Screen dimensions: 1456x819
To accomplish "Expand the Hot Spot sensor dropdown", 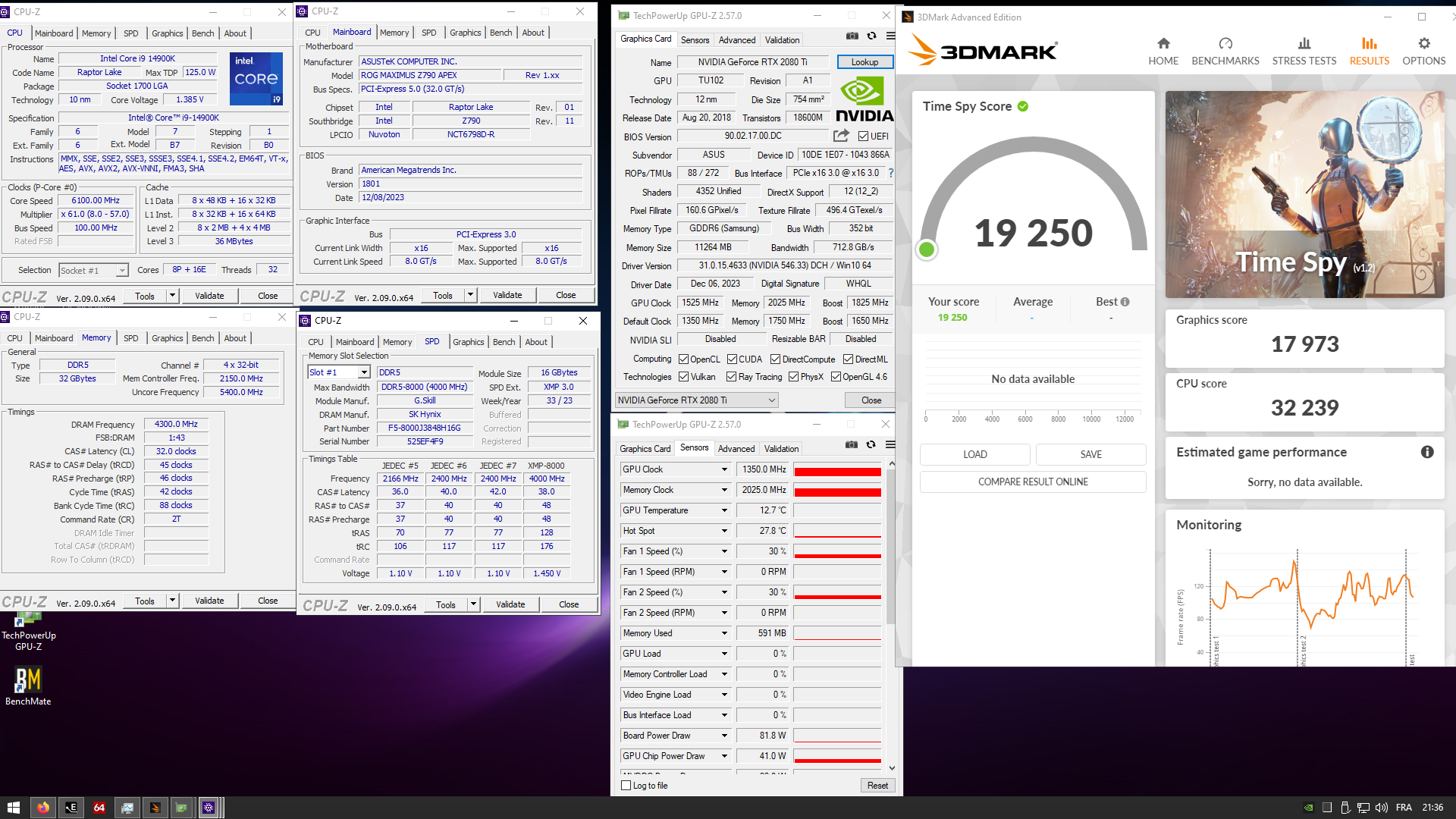I will coord(724,531).
